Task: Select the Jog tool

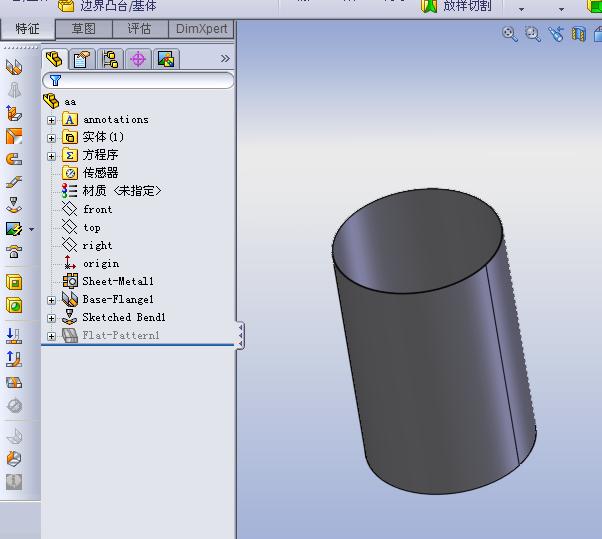Action: click(14, 182)
